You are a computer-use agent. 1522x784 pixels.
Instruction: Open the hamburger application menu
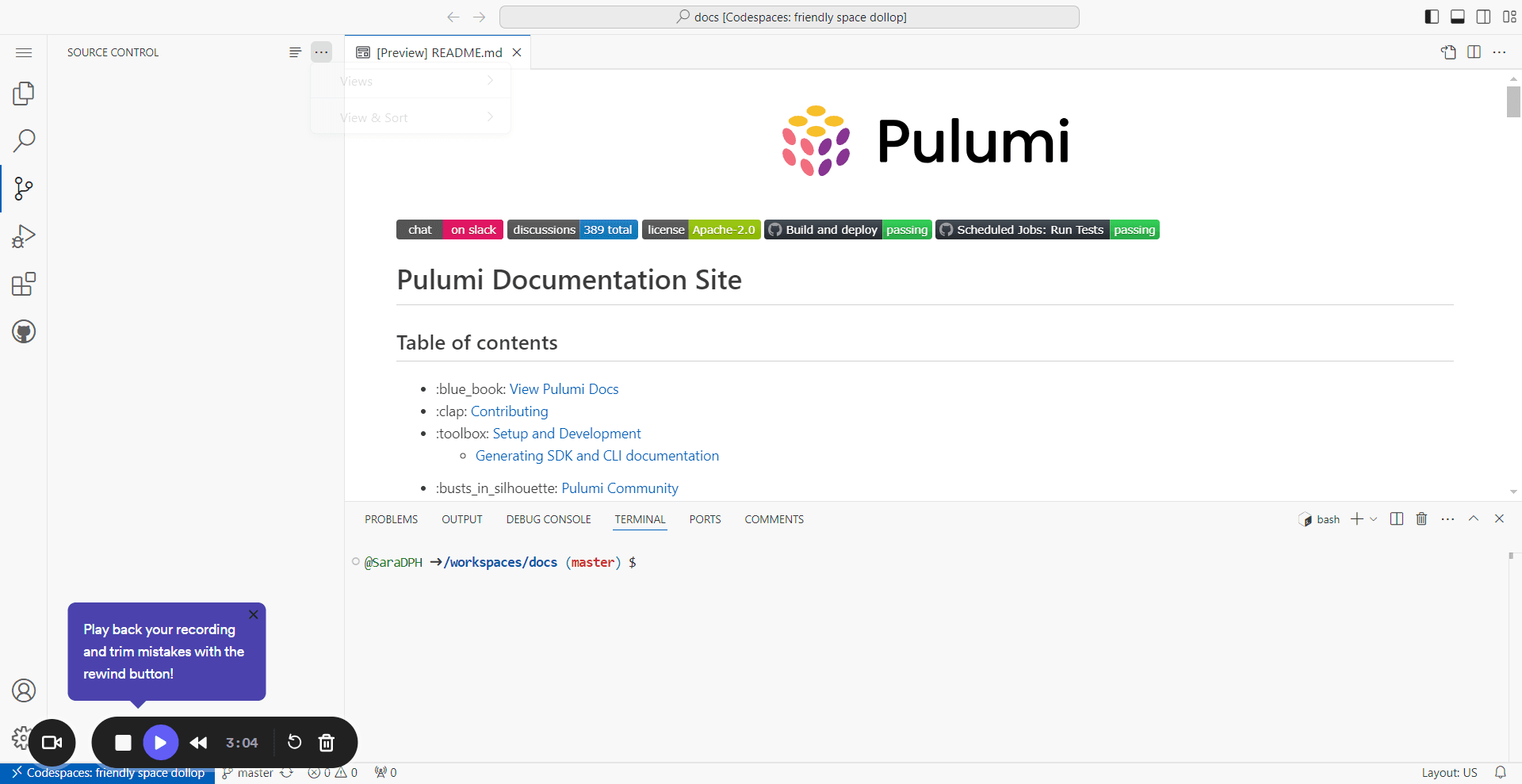[x=24, y=52]
